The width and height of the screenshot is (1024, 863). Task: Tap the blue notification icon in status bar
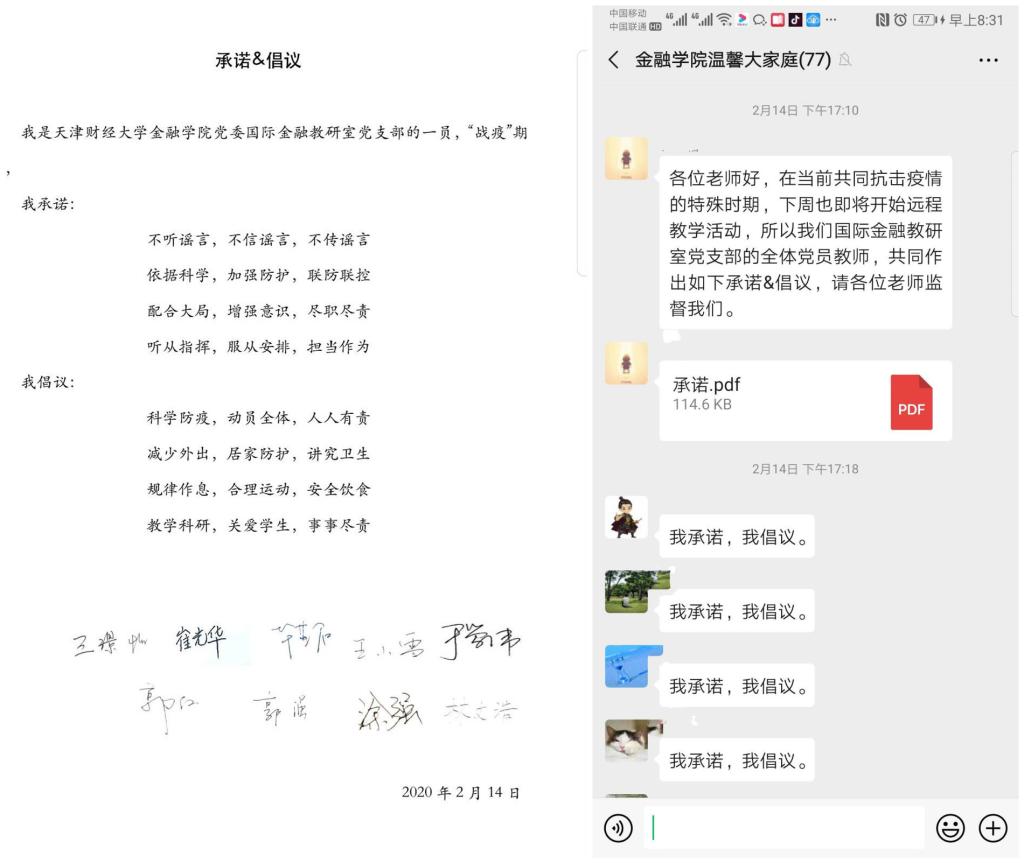pyautogui.click(x=813, y=20)
